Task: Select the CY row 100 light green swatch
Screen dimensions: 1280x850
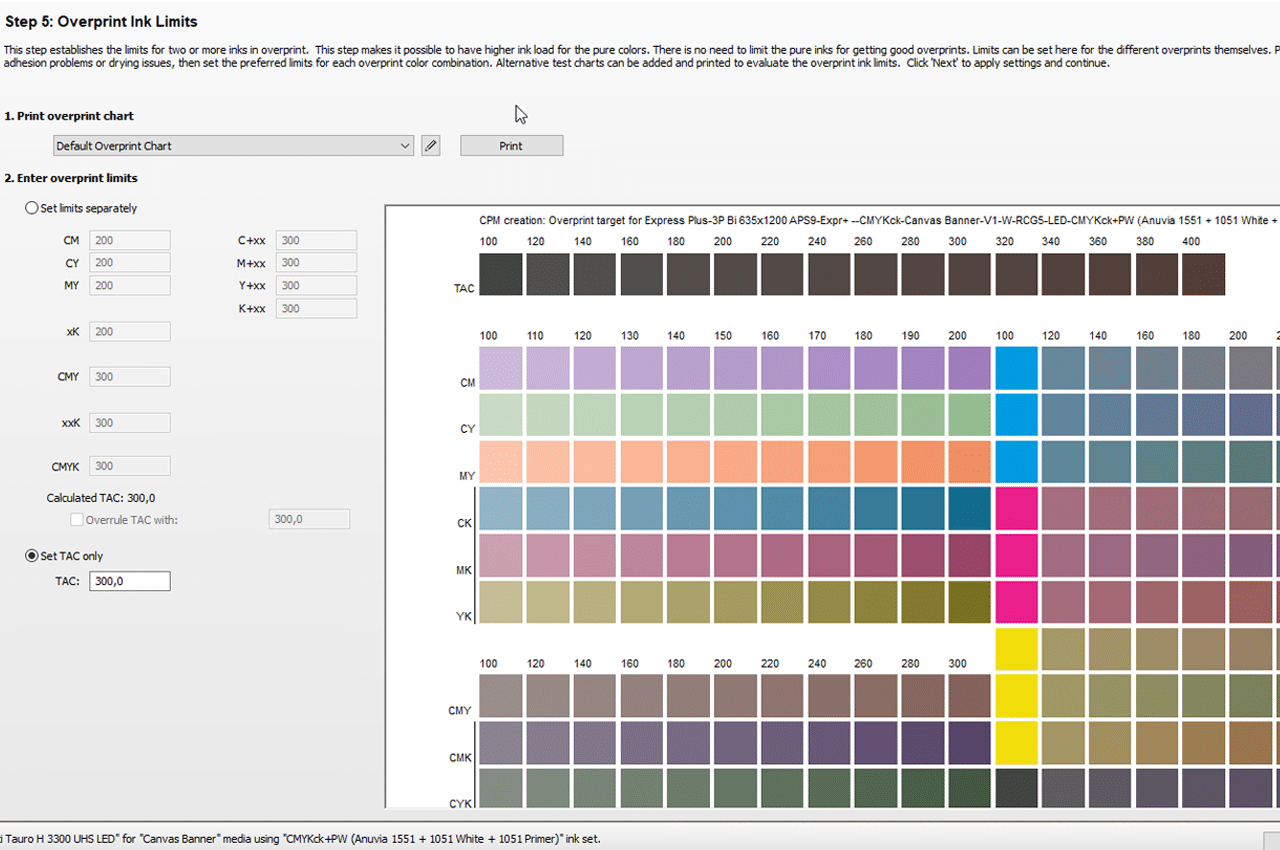Action: [501, 415]
